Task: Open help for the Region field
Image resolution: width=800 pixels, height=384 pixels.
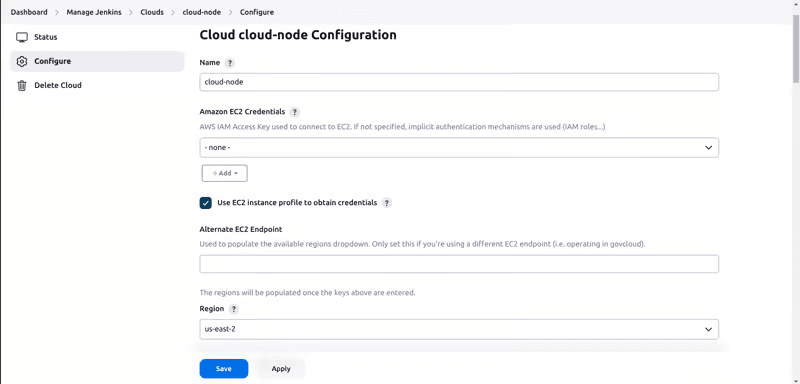Action: (233, 309)
